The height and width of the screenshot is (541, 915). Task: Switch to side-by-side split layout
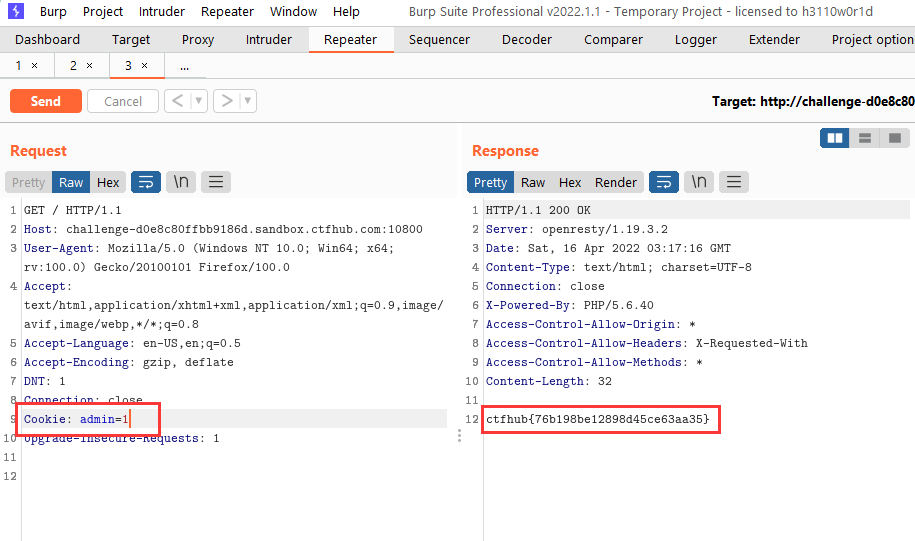[834, 138]
